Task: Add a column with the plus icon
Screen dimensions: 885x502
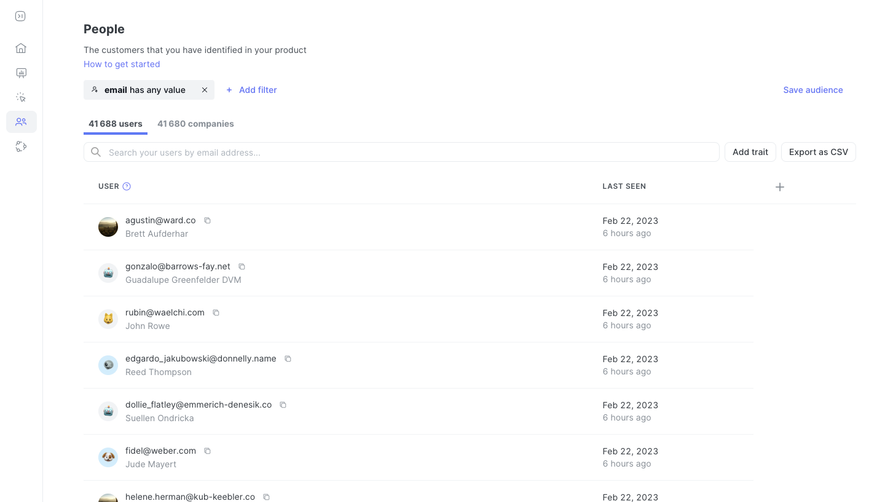Action: [x=779, y=187]
